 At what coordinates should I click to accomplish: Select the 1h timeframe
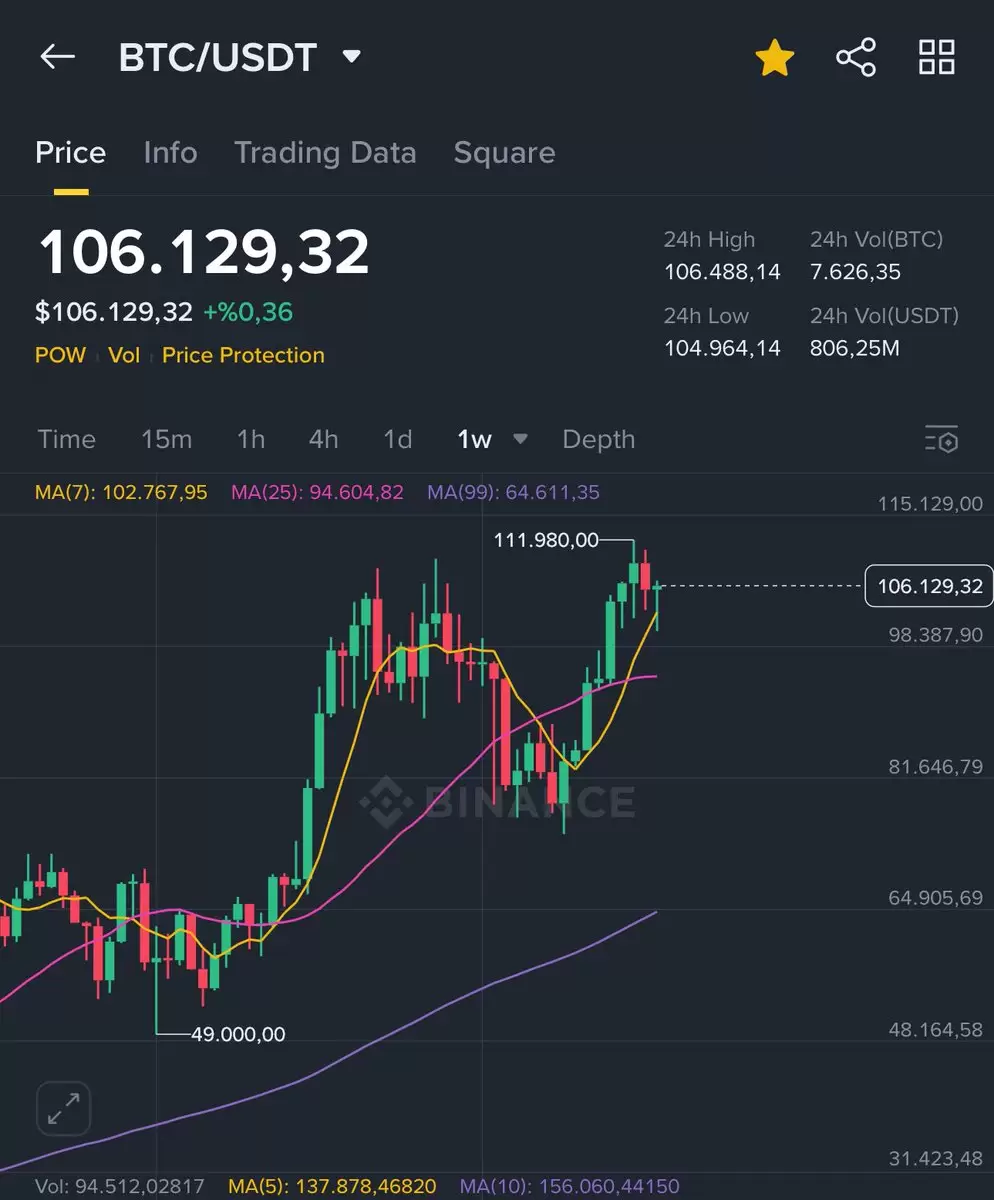(250, 439)
